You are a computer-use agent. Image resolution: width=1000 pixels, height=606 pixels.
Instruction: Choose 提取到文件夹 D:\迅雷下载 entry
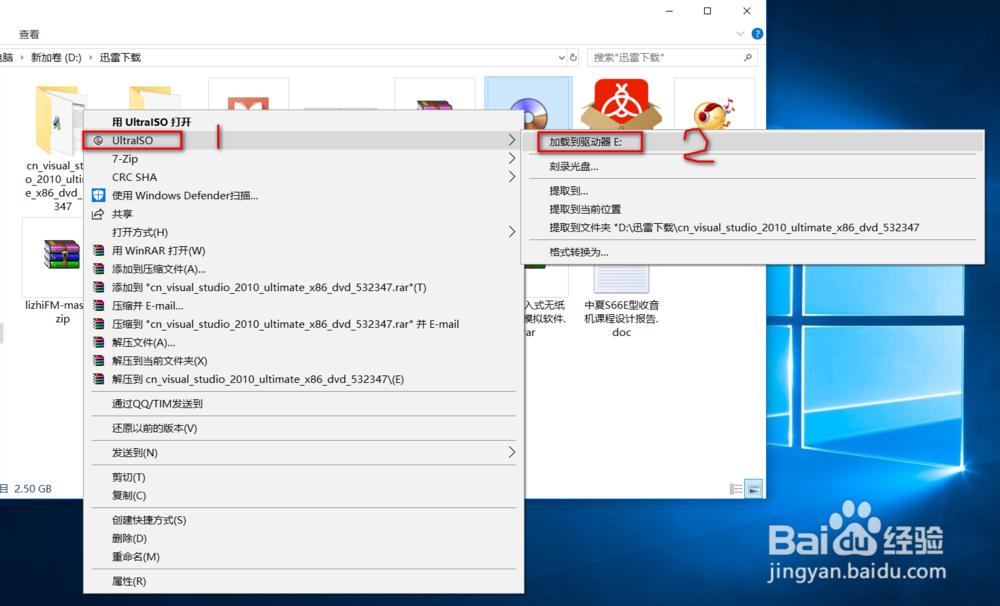click(752, 228)
